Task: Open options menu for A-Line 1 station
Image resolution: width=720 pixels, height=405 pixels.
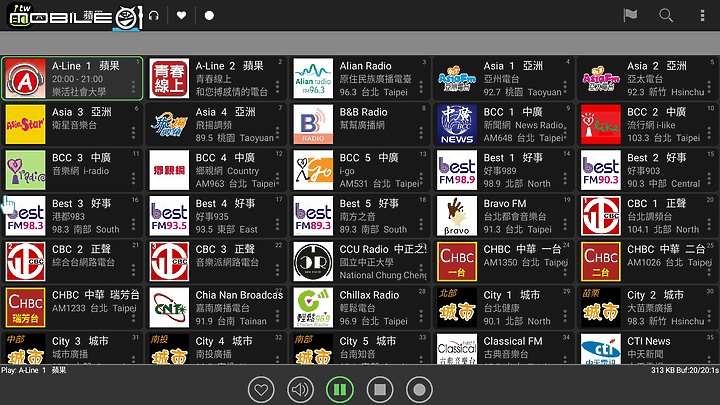Action: coord(134,86)
